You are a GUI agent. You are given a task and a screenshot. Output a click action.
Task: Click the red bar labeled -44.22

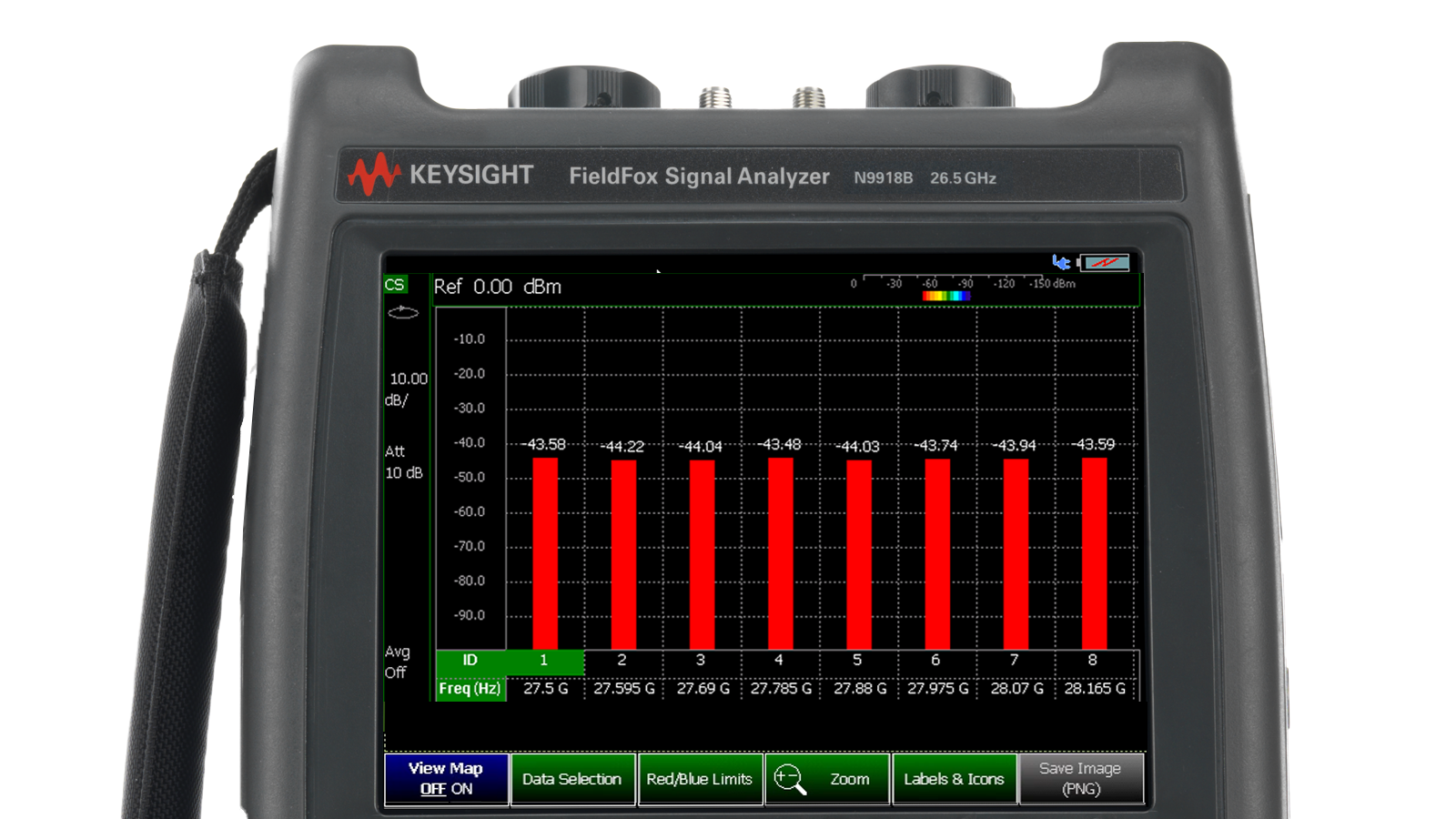[x=623, y=554]
